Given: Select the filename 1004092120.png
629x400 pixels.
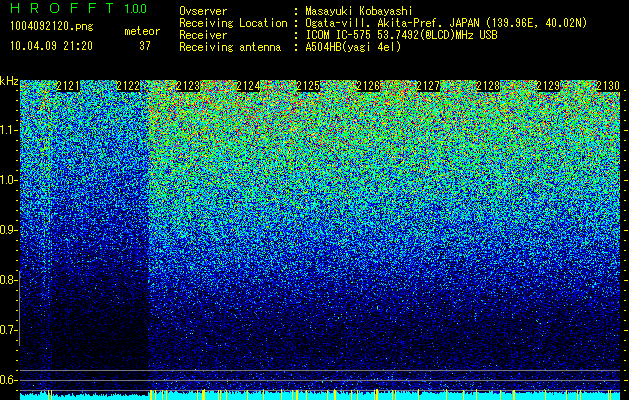Looking at the screenshot, I should pos(52,27).
